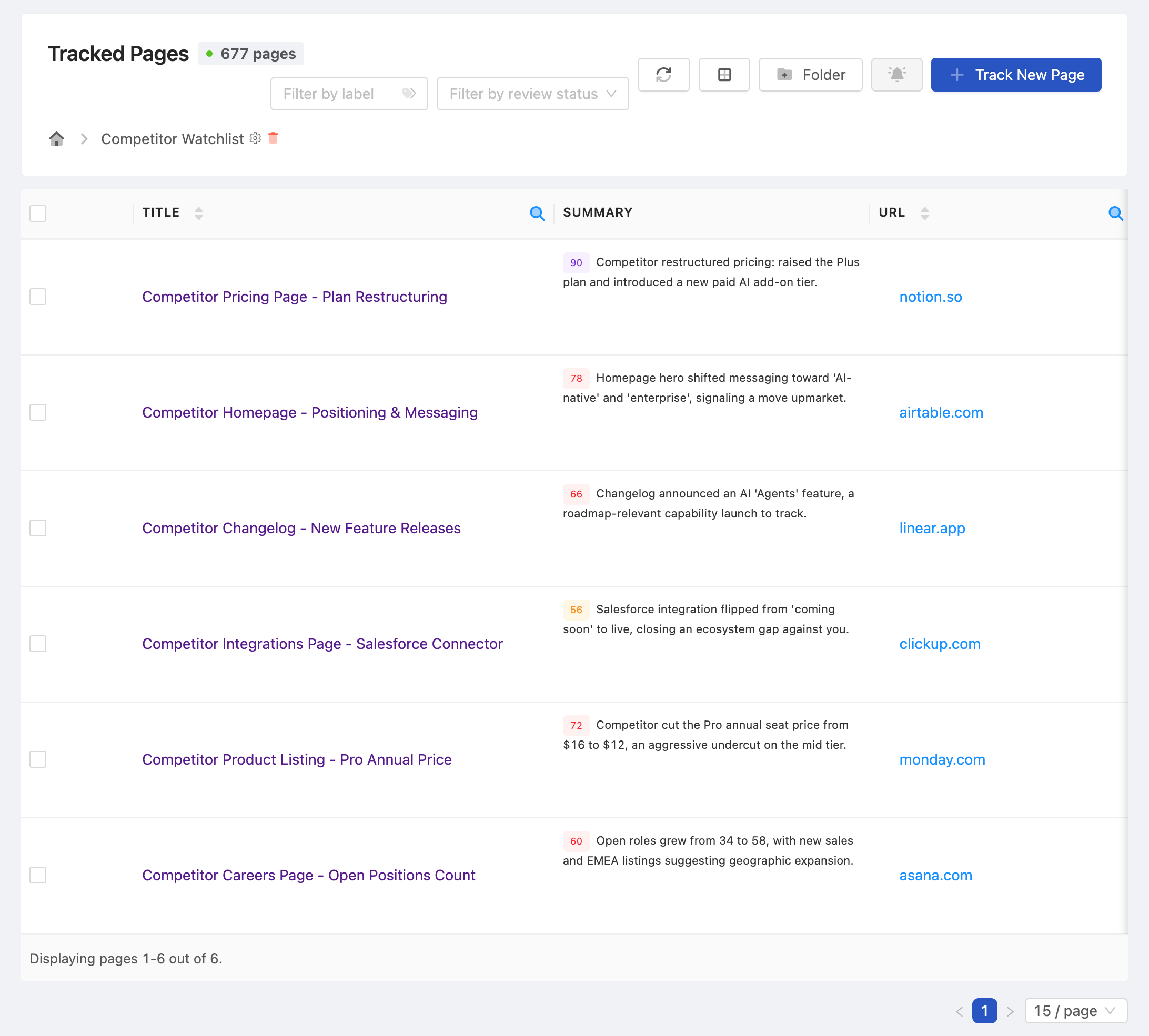
Task: Visit the clickup.com URL link
Action: click(x=940, y=644)
